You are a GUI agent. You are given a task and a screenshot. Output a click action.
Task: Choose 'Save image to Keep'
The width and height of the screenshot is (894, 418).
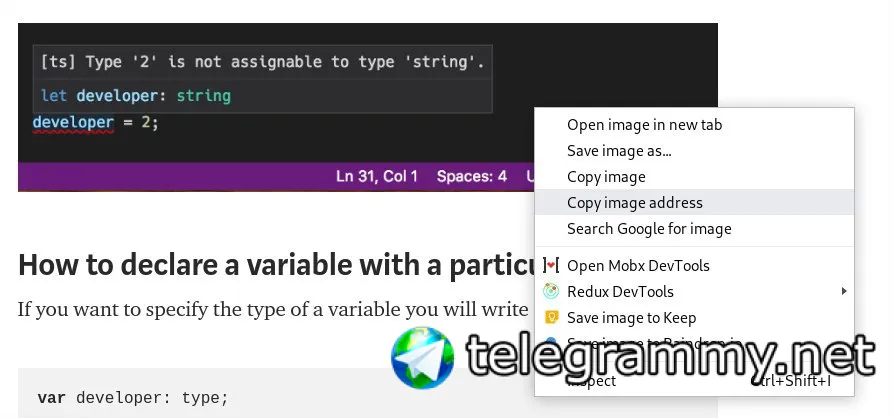631,318
